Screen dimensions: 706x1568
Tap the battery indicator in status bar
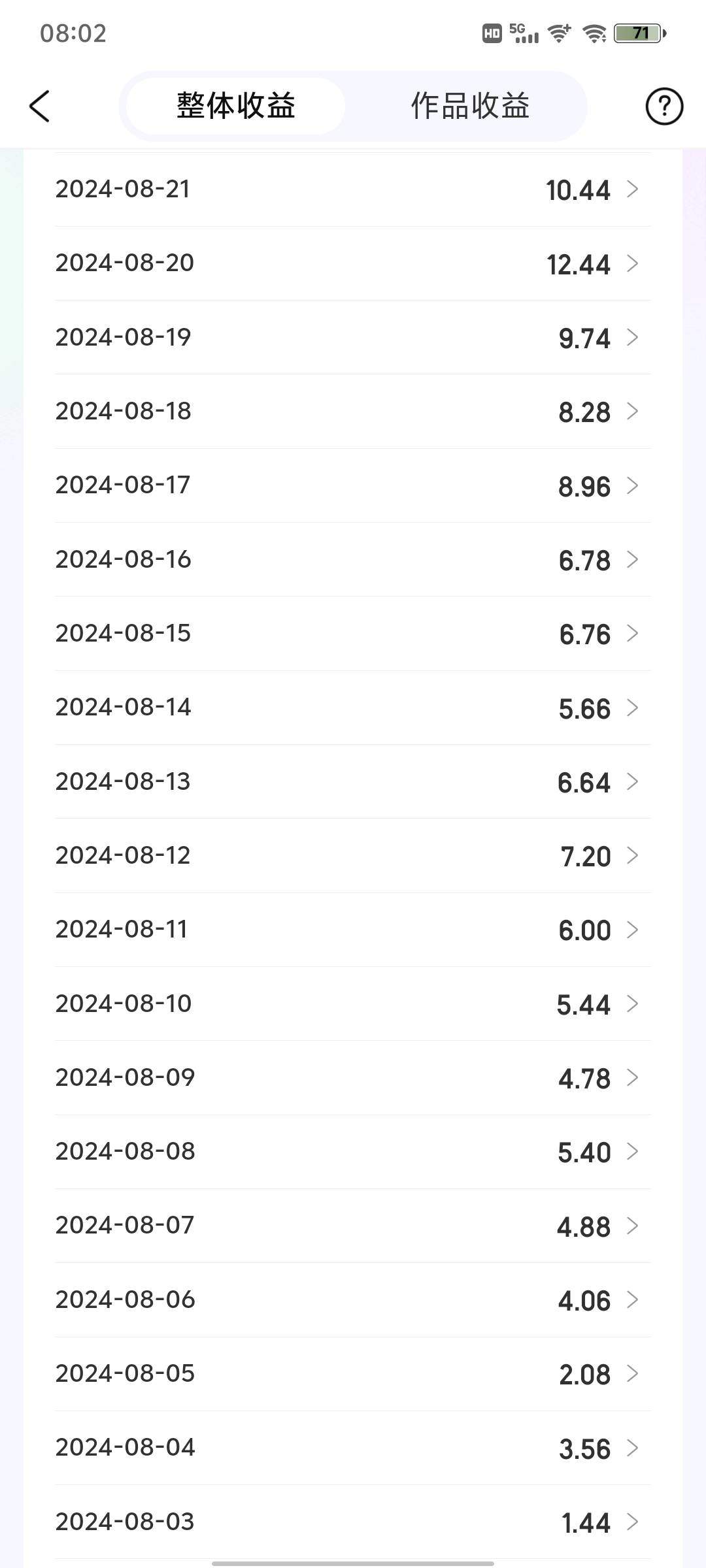639,33
